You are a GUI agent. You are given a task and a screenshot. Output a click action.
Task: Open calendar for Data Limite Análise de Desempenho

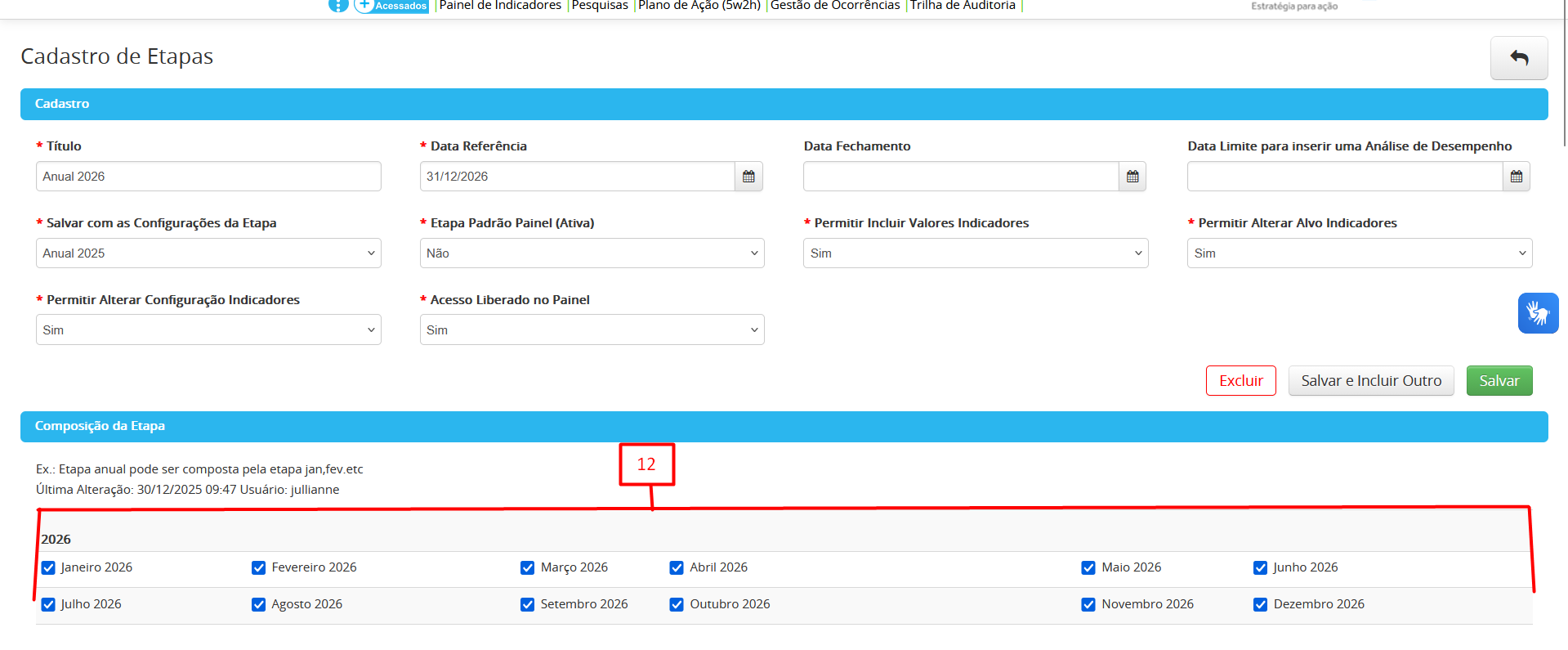pos(1517,177)
